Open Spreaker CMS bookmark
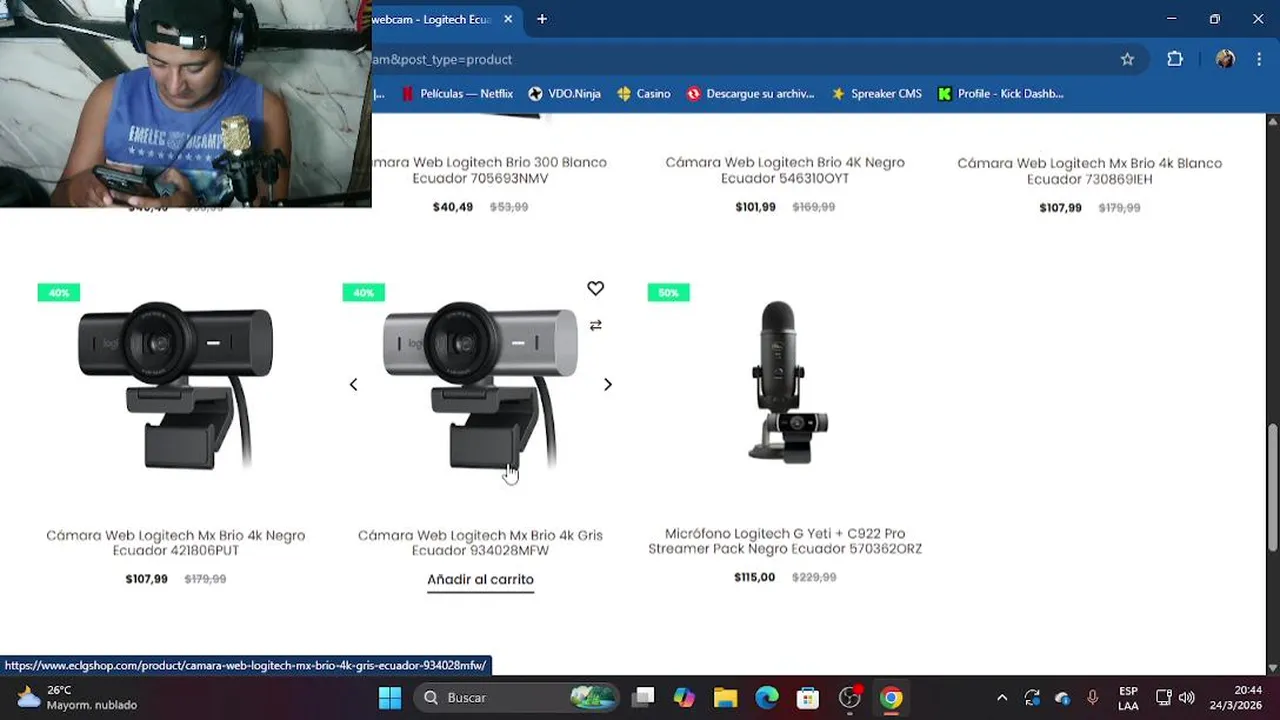The width and height of the screenshot is (1280, 720). click(876, 94)
